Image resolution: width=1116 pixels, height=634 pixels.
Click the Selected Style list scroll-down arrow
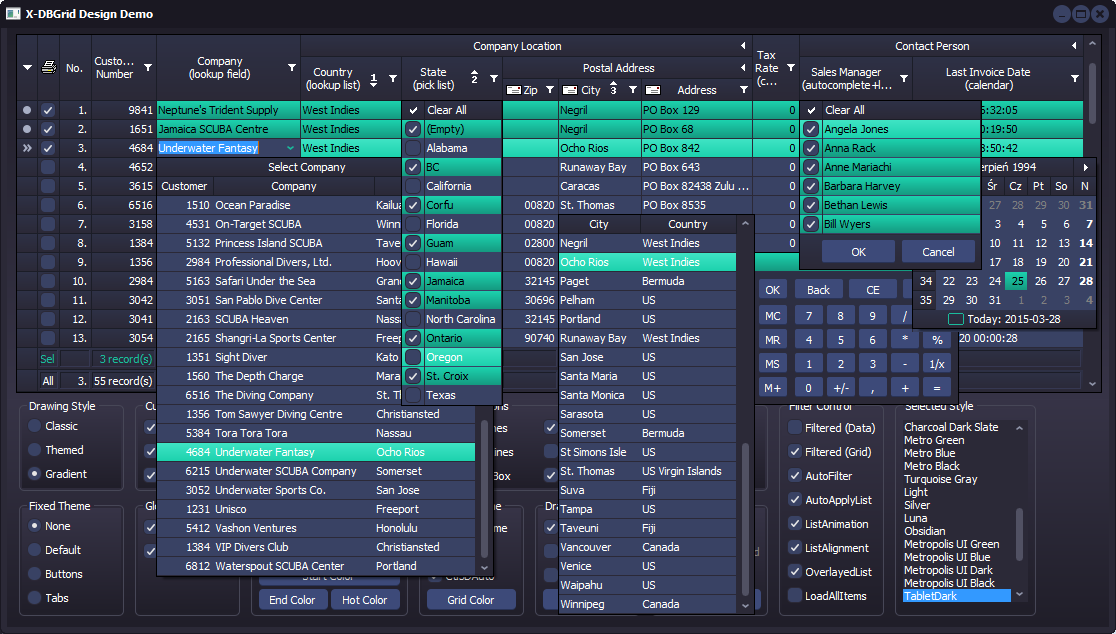[x=1019, y=594]
